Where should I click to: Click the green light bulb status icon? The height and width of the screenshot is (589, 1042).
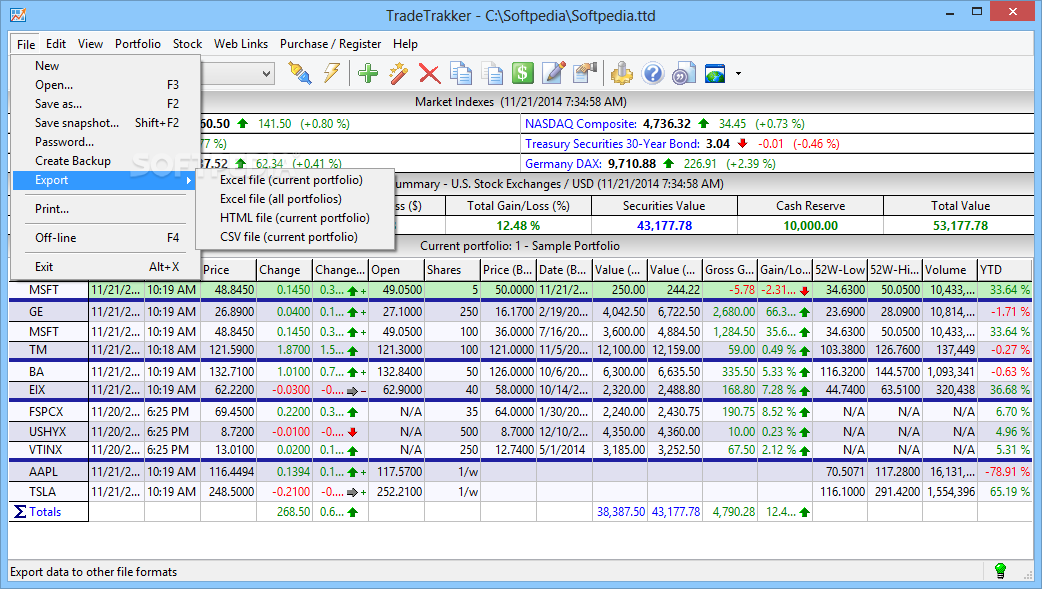[1000, 570]
